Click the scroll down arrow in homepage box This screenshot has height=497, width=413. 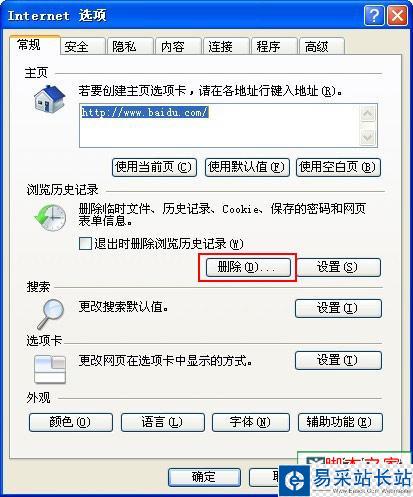pos(368,137)
